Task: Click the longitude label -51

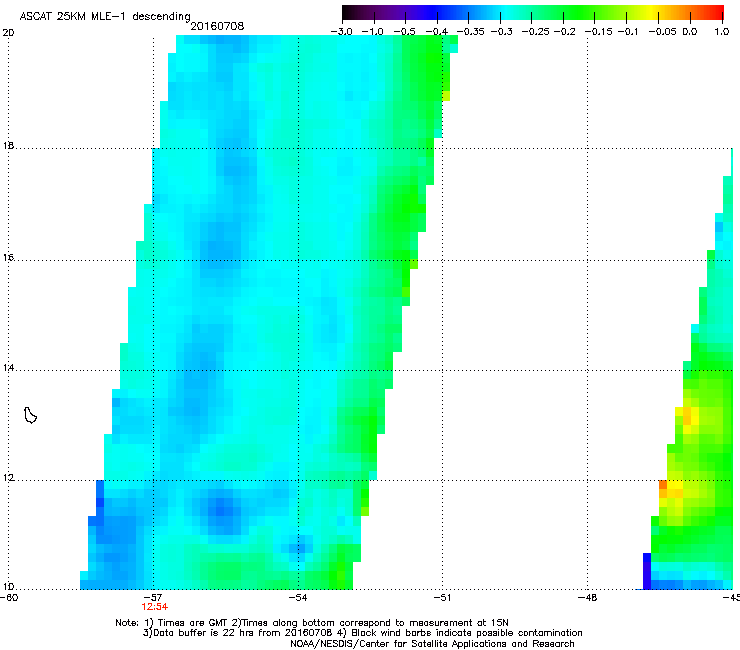Action: point(442,598)
